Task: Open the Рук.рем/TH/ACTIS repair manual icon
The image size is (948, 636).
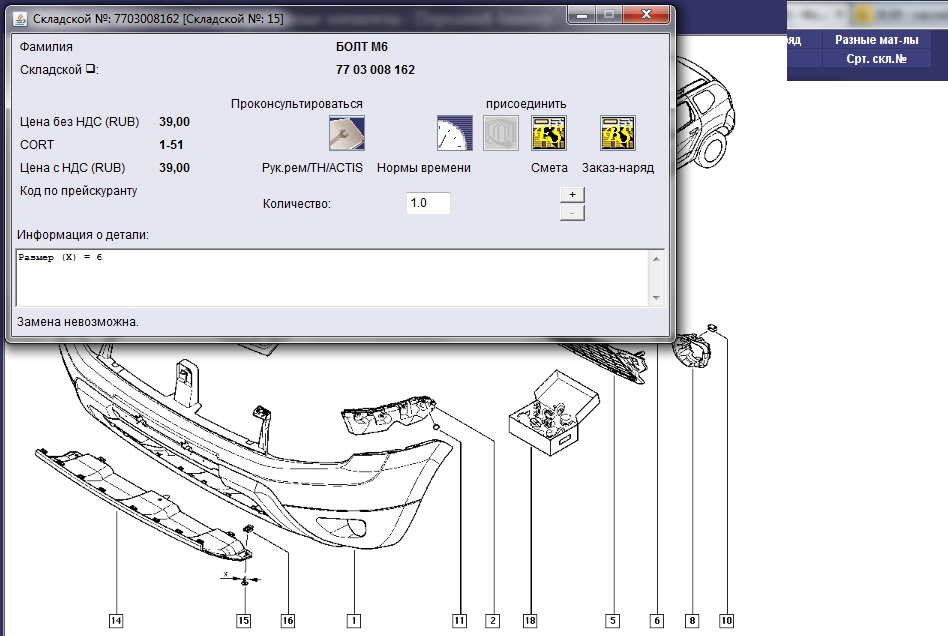Action: [x=346, y=133]
